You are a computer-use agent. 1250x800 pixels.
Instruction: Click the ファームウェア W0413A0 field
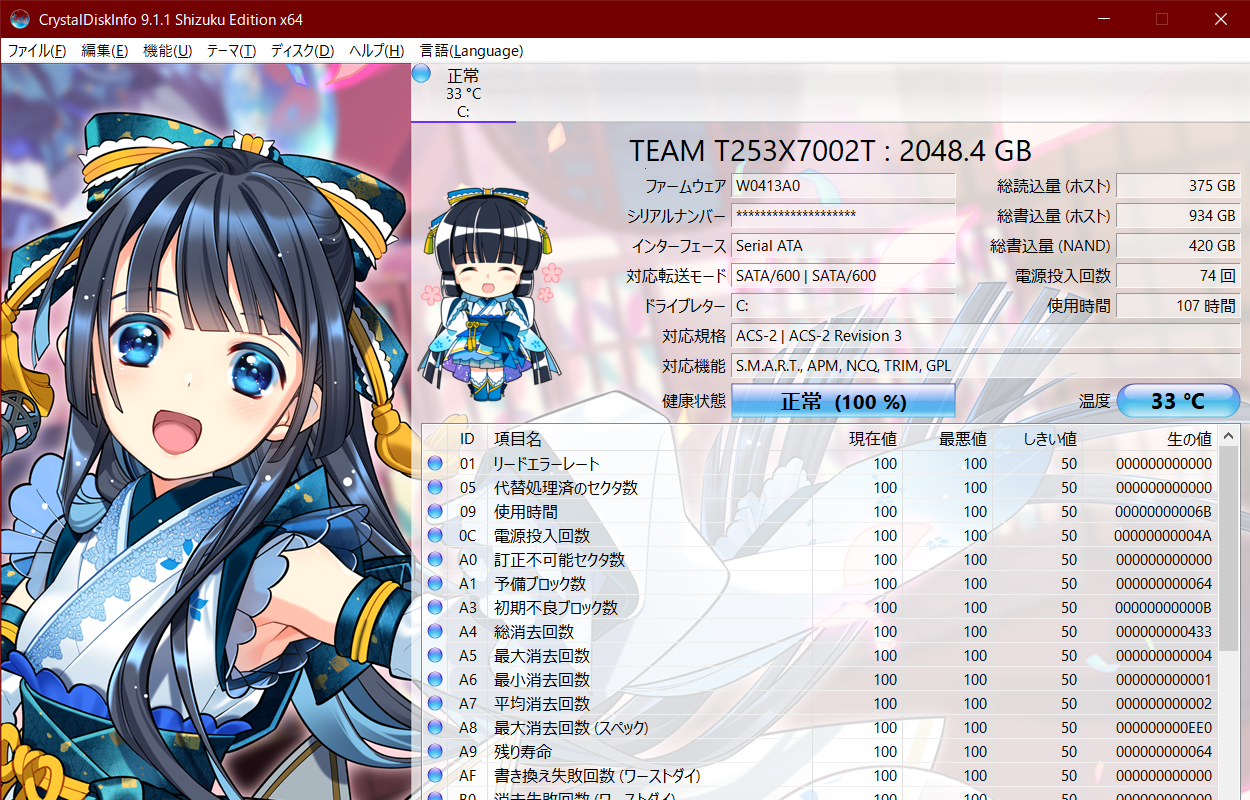point(843,186)
